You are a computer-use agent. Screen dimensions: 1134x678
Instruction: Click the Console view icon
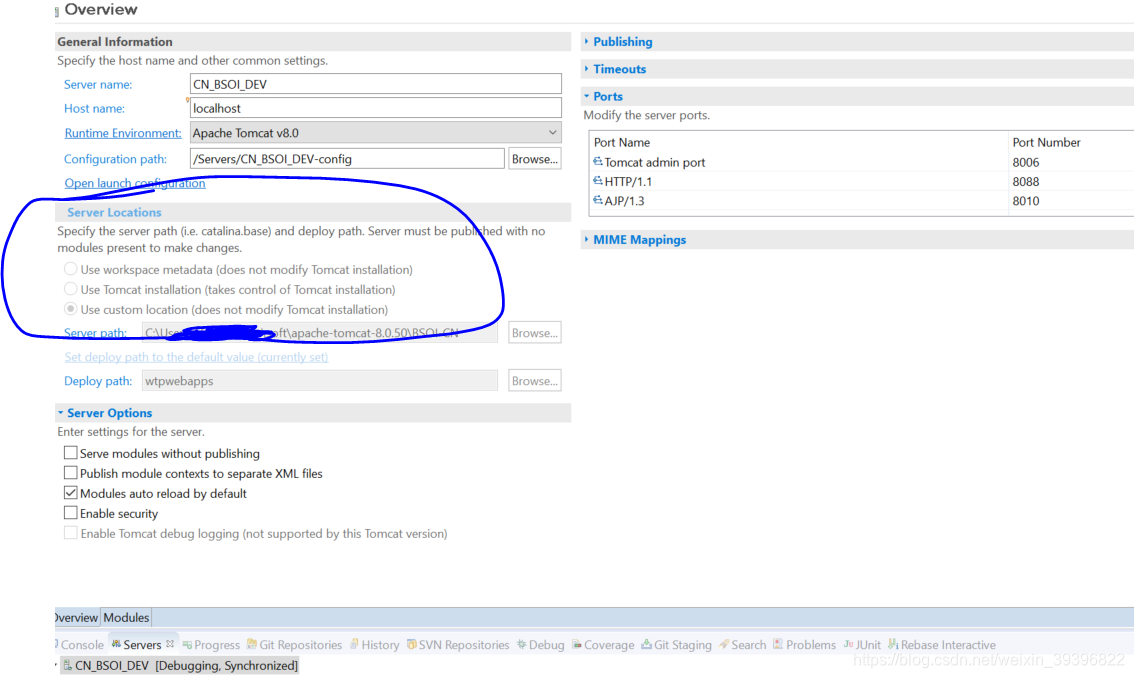coord(56,644)
